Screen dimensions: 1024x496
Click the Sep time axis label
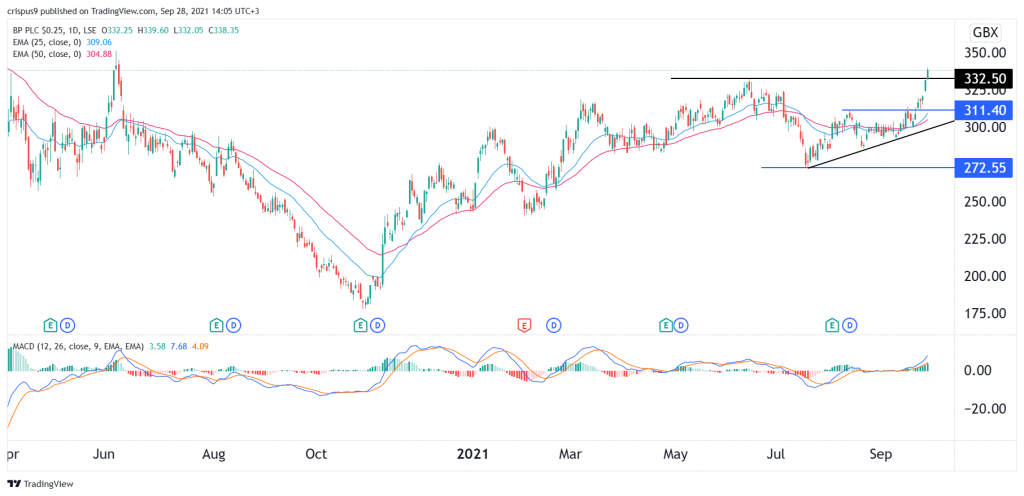(x=880, y=454)
